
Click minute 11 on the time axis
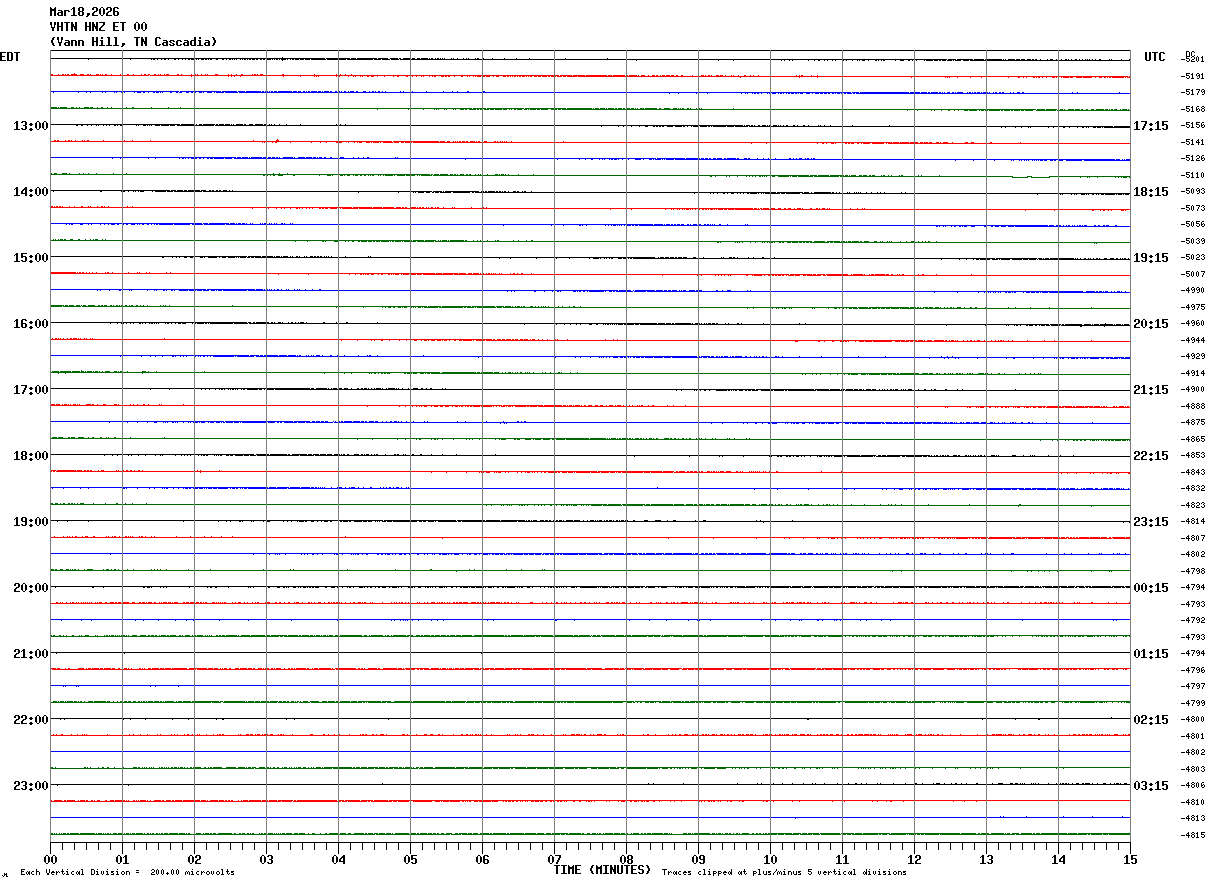pyautogui.click(x=842, y=859)
